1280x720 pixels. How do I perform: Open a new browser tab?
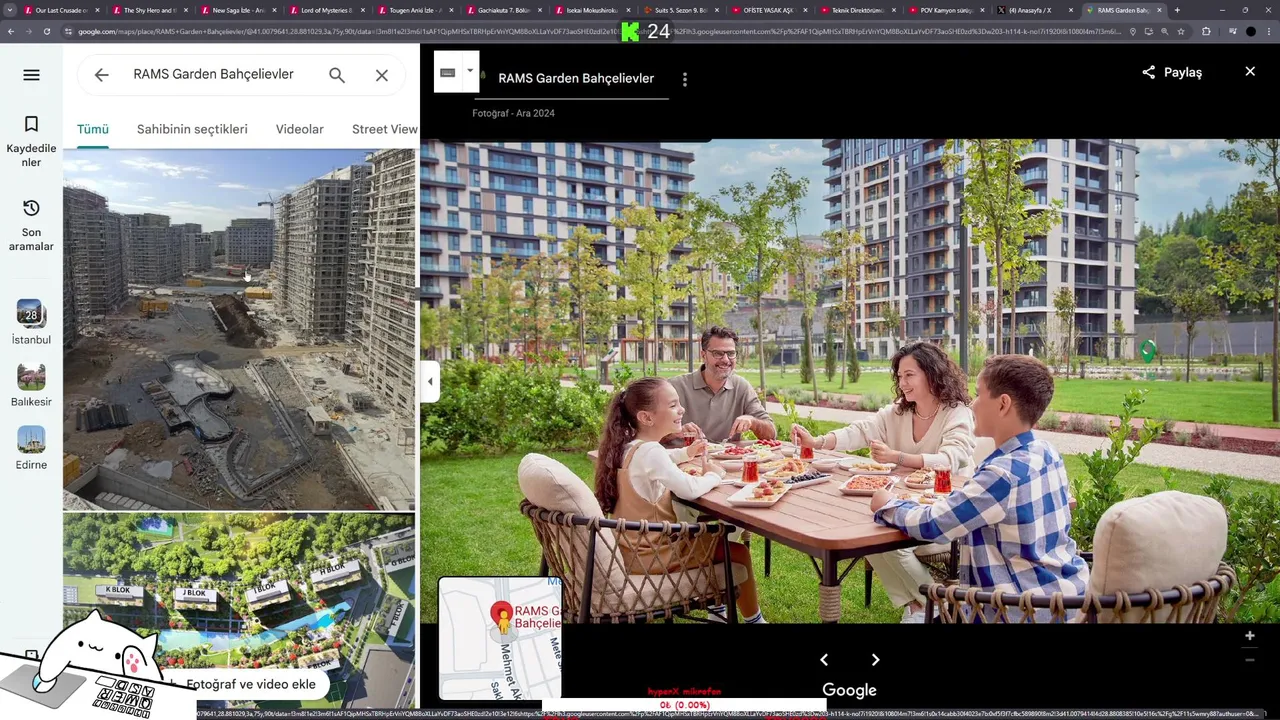point(1177,10)
